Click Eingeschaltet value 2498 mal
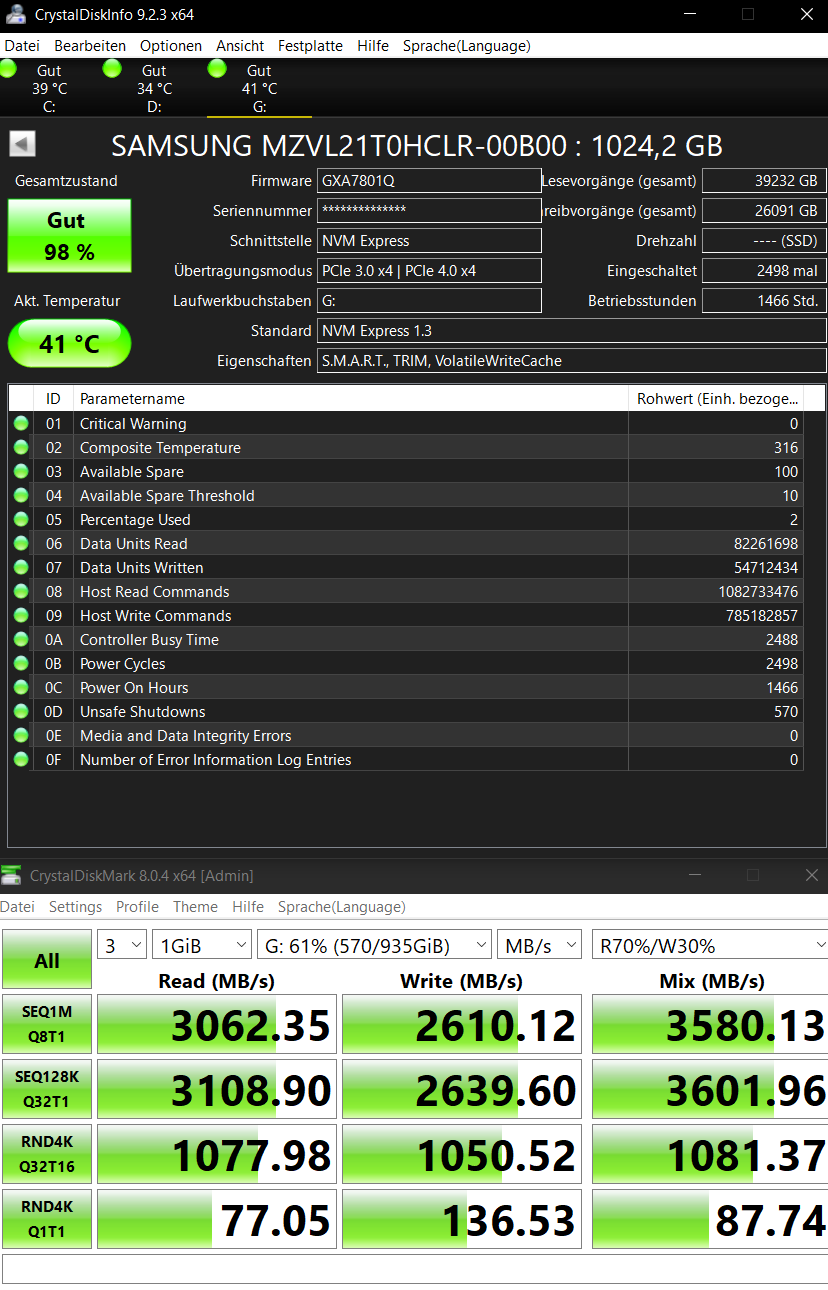 [x=764, y=271]
